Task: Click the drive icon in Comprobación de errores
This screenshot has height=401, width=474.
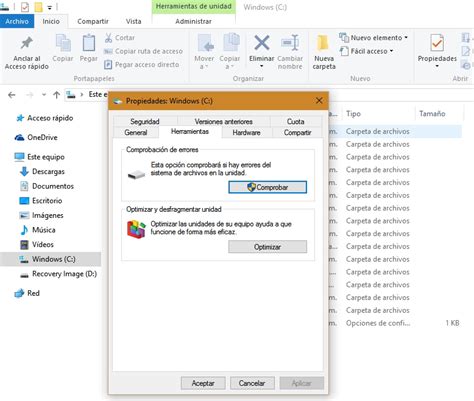Action: pyautogui.click(x=136, y=174)
